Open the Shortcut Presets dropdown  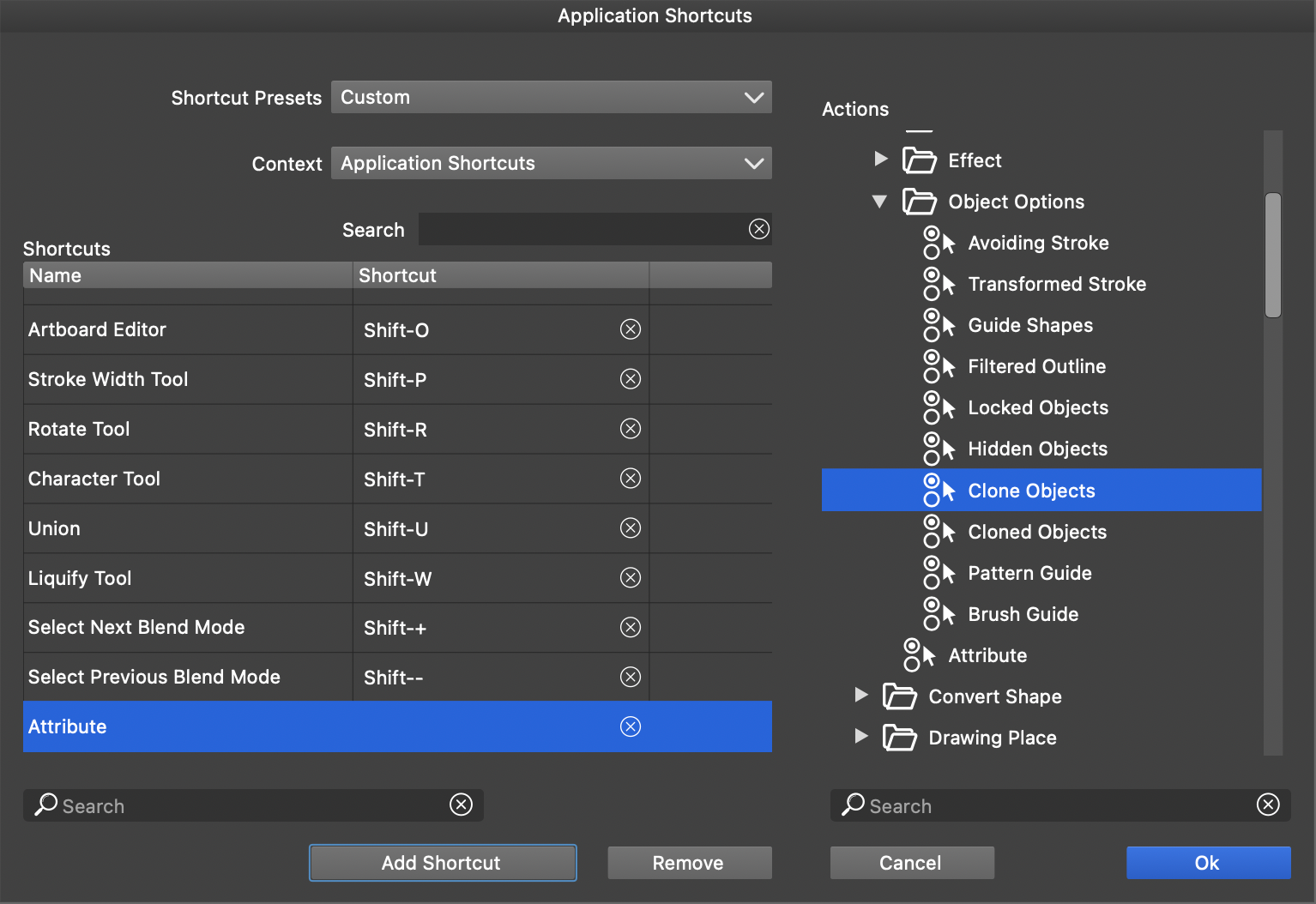(551, 98)
